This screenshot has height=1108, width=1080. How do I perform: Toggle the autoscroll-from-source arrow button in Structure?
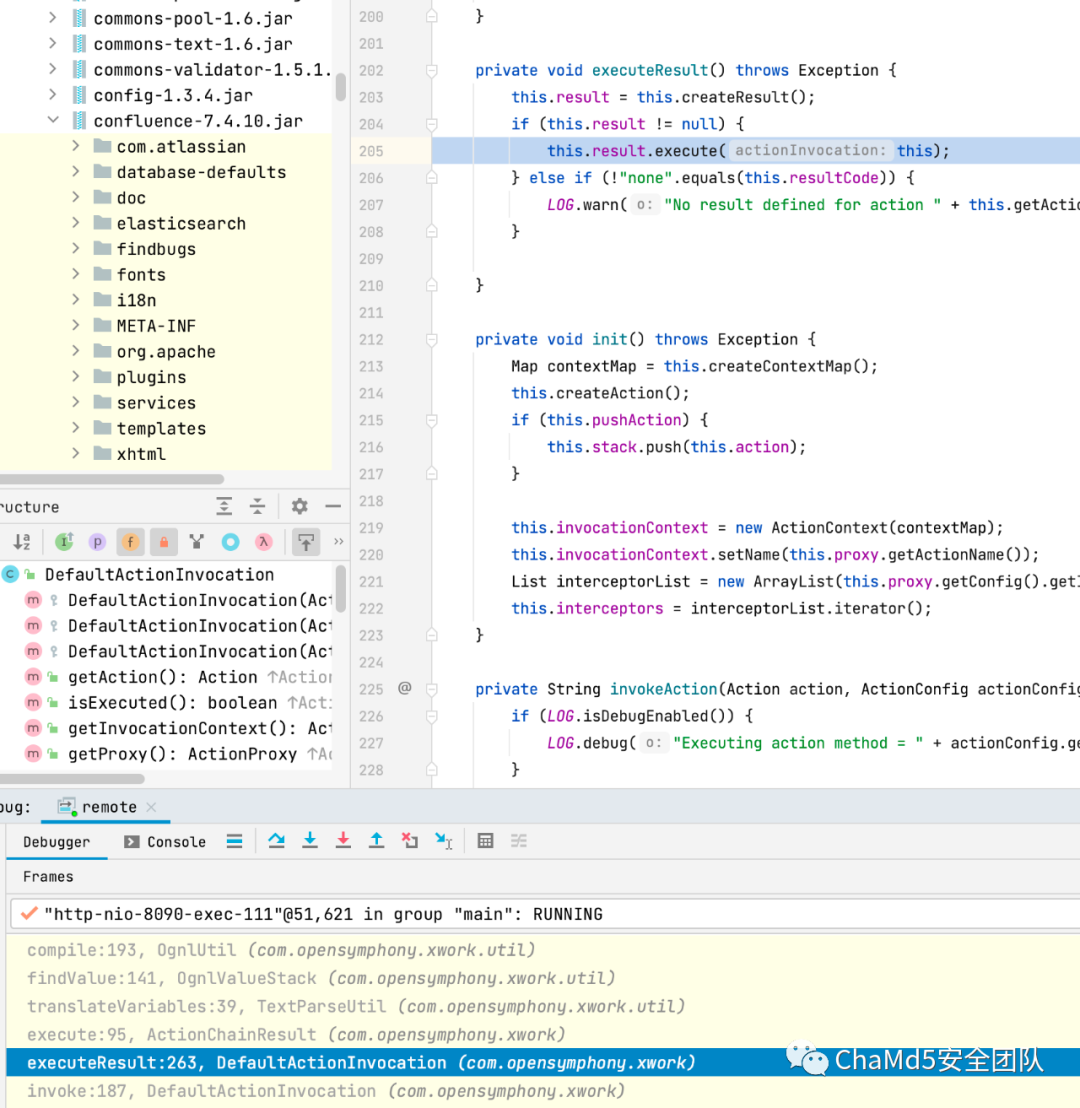coord(306,542)
